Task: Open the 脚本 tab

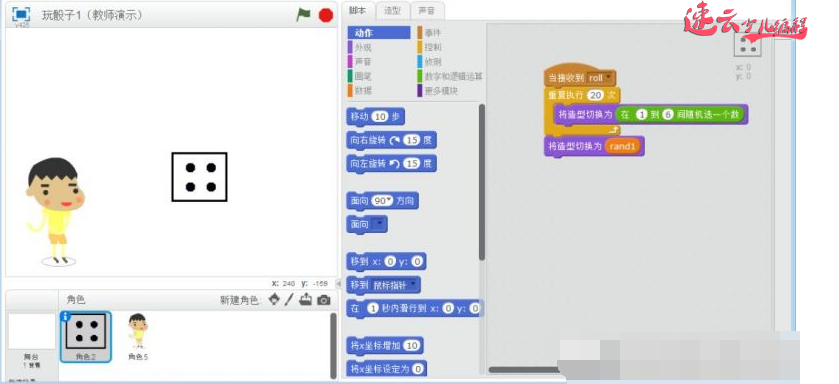Action: pyautogui.click(x=357, y=11)
